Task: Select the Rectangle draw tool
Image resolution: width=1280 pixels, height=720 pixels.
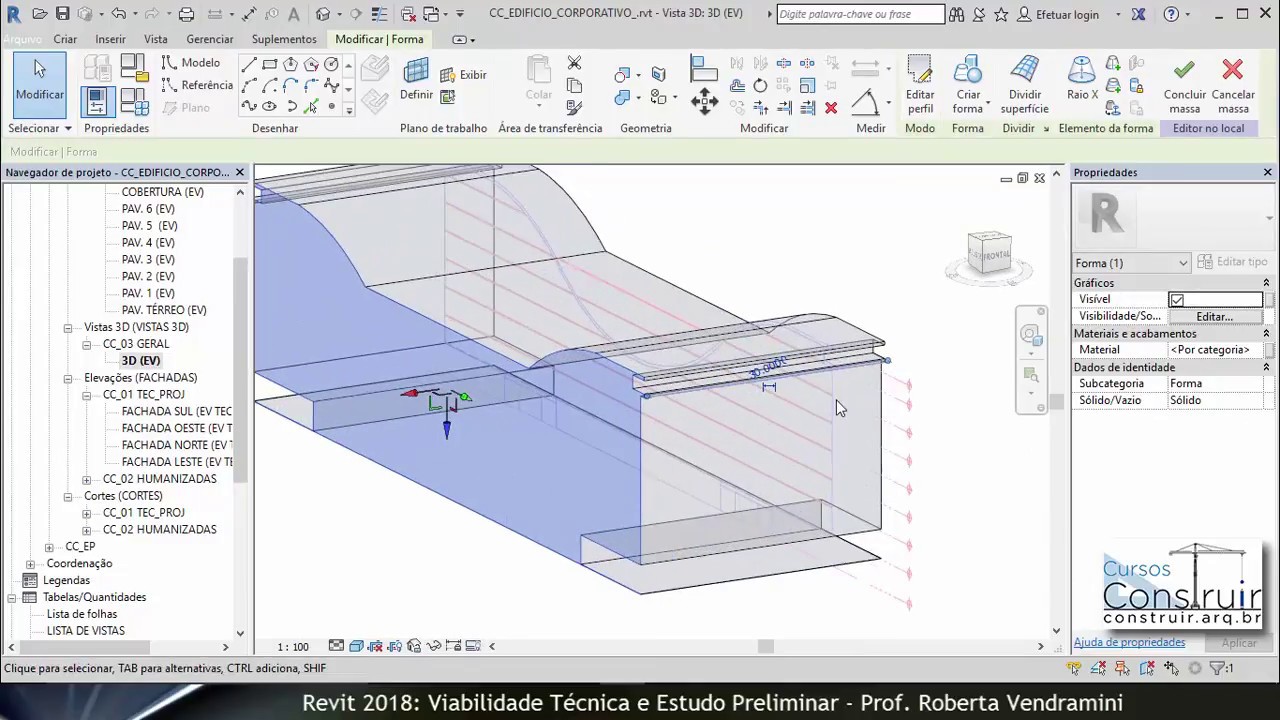Action: coord(270,64)
